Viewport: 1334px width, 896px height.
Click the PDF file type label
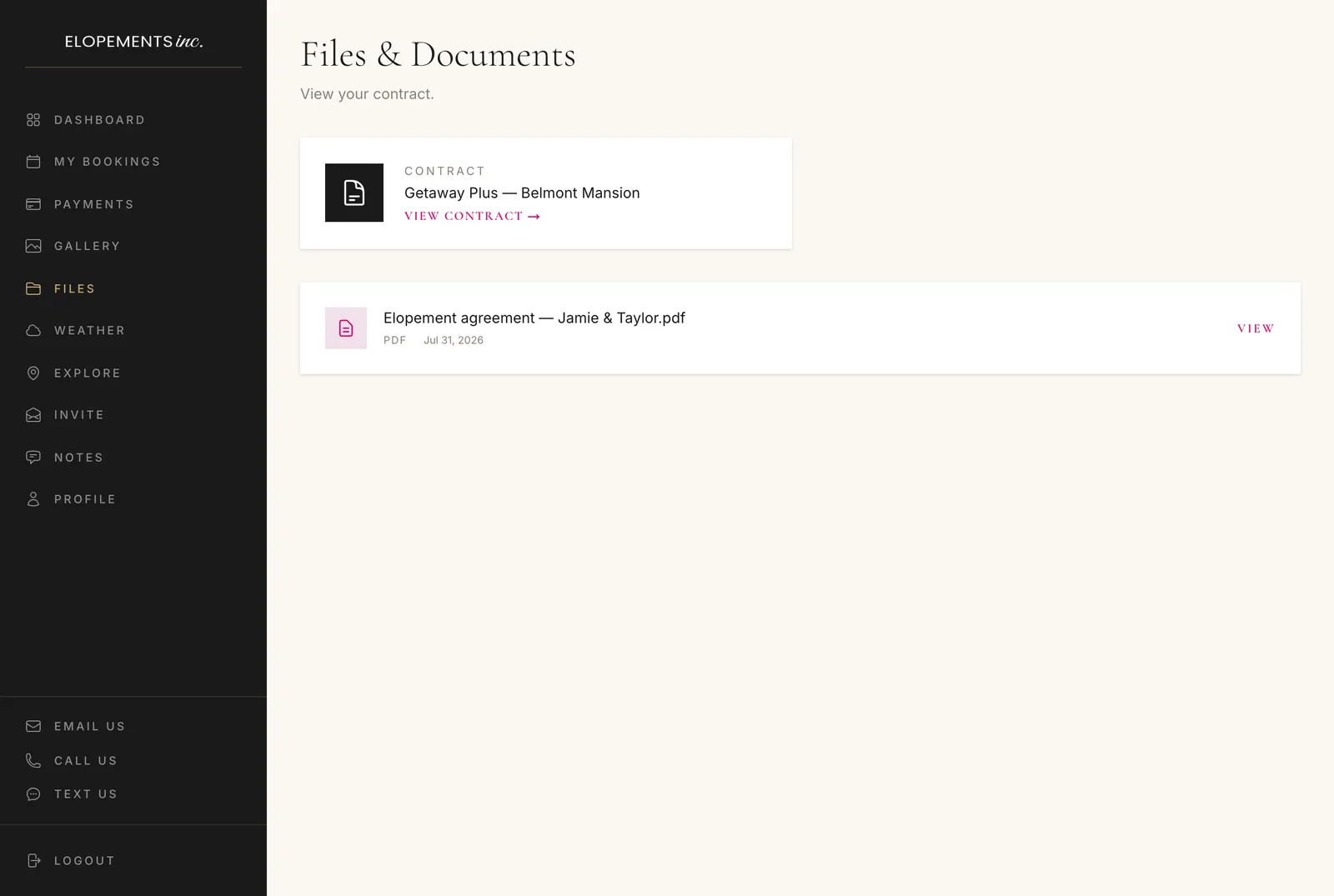pos(394,340)
